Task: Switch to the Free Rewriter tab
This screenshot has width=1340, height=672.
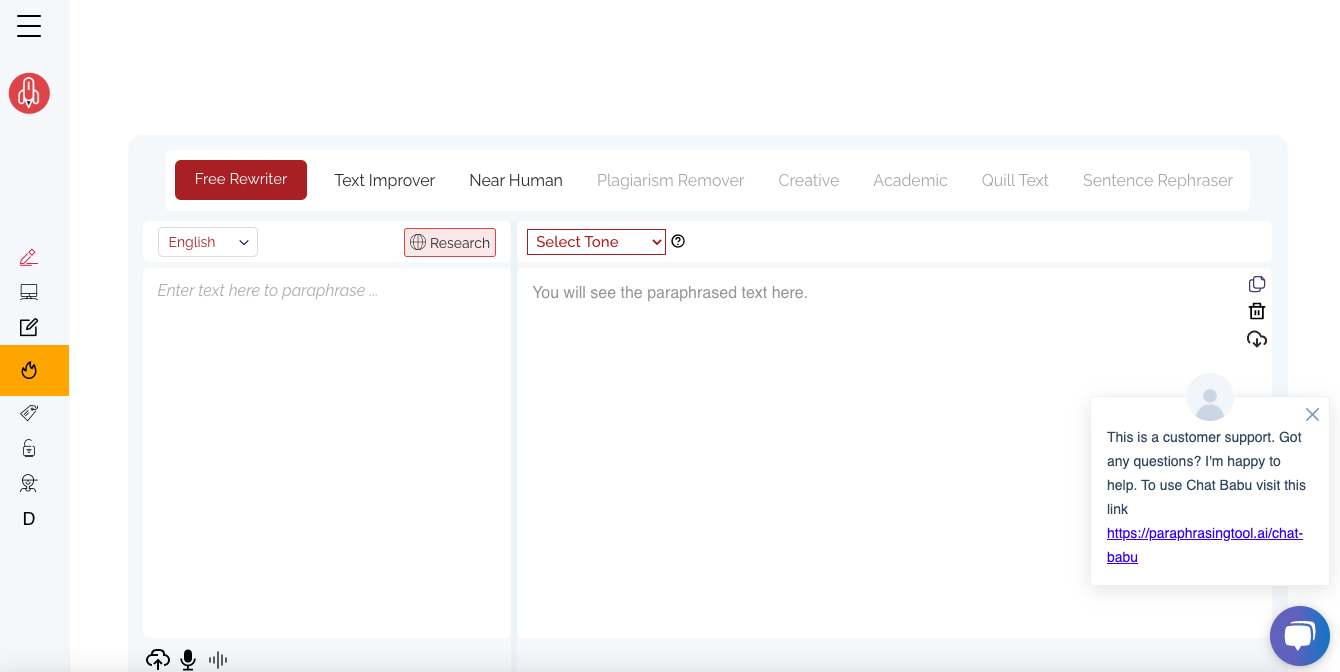Action: 241,180
